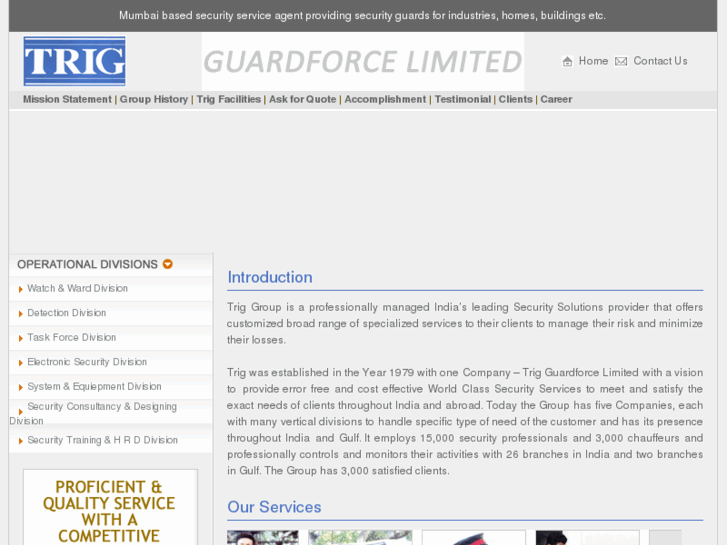727x545 pixels.
Task: Open Watch & Ward Division link
Action: tap(77, 289)
